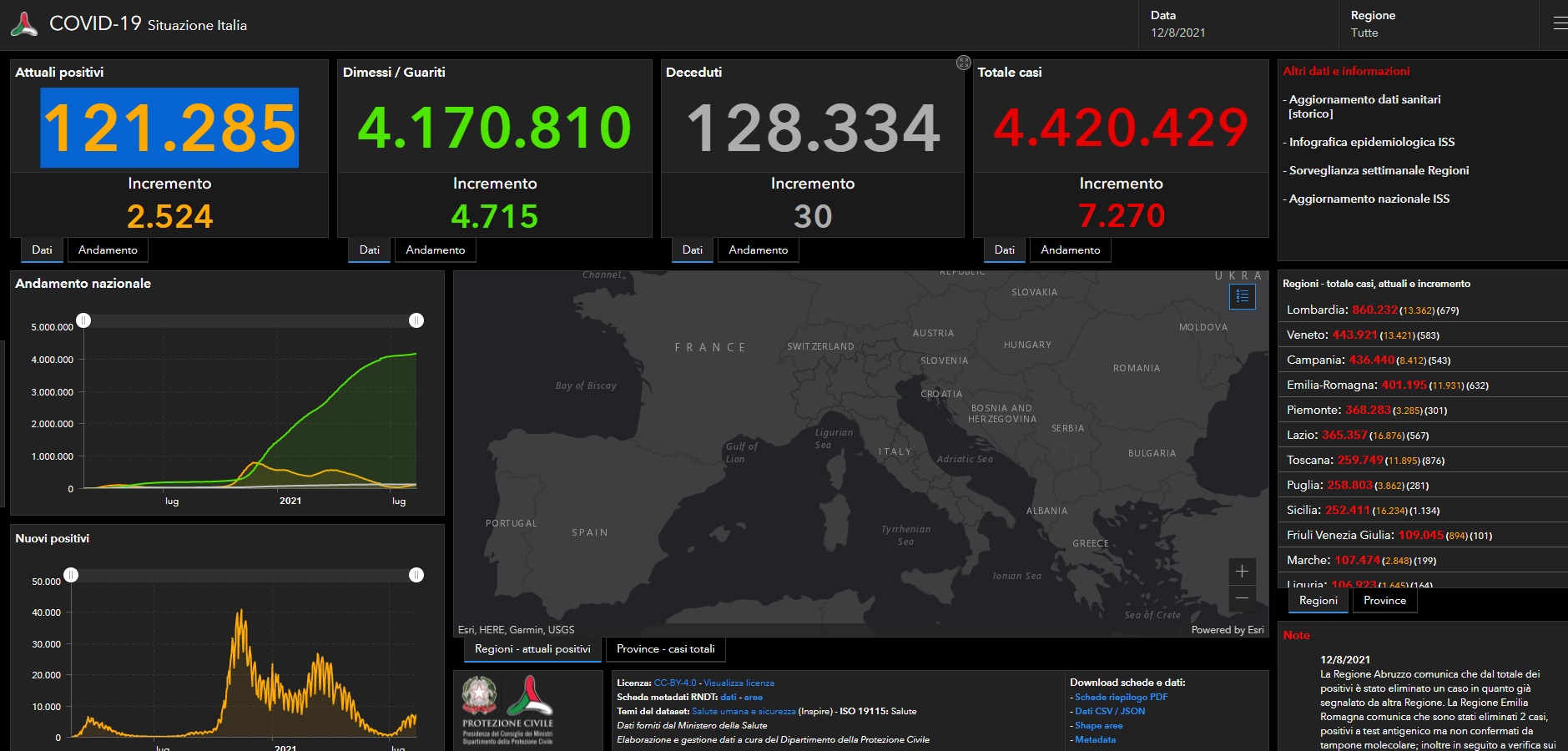Click the COVID-19 dashboard logo icon
The height and width of the screenshot is (751, 1568).
pos(24,24)
